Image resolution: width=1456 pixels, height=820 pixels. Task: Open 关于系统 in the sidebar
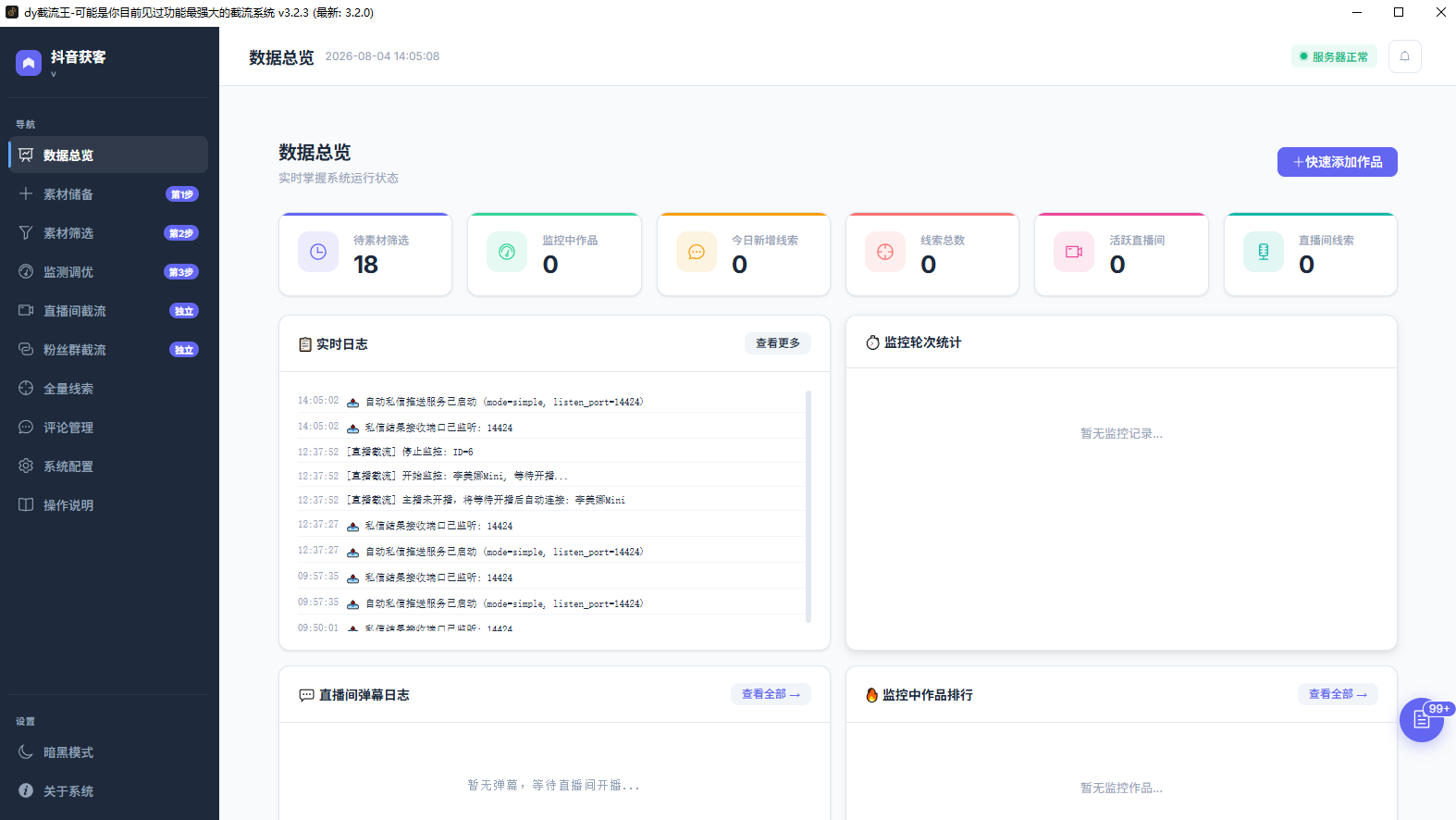pyautogui.click(x=107, y=791)
